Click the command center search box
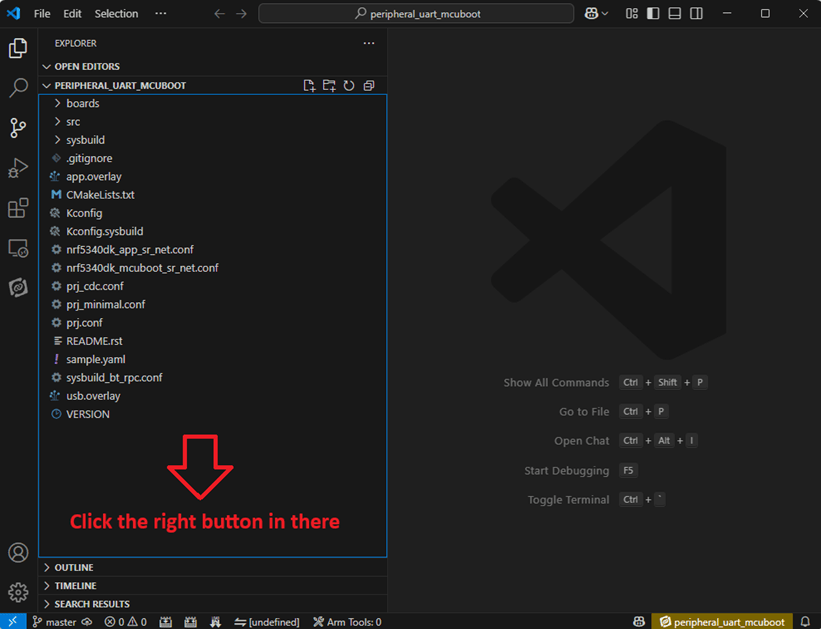This screenshot has width=821, height=629. coord(416,14)
